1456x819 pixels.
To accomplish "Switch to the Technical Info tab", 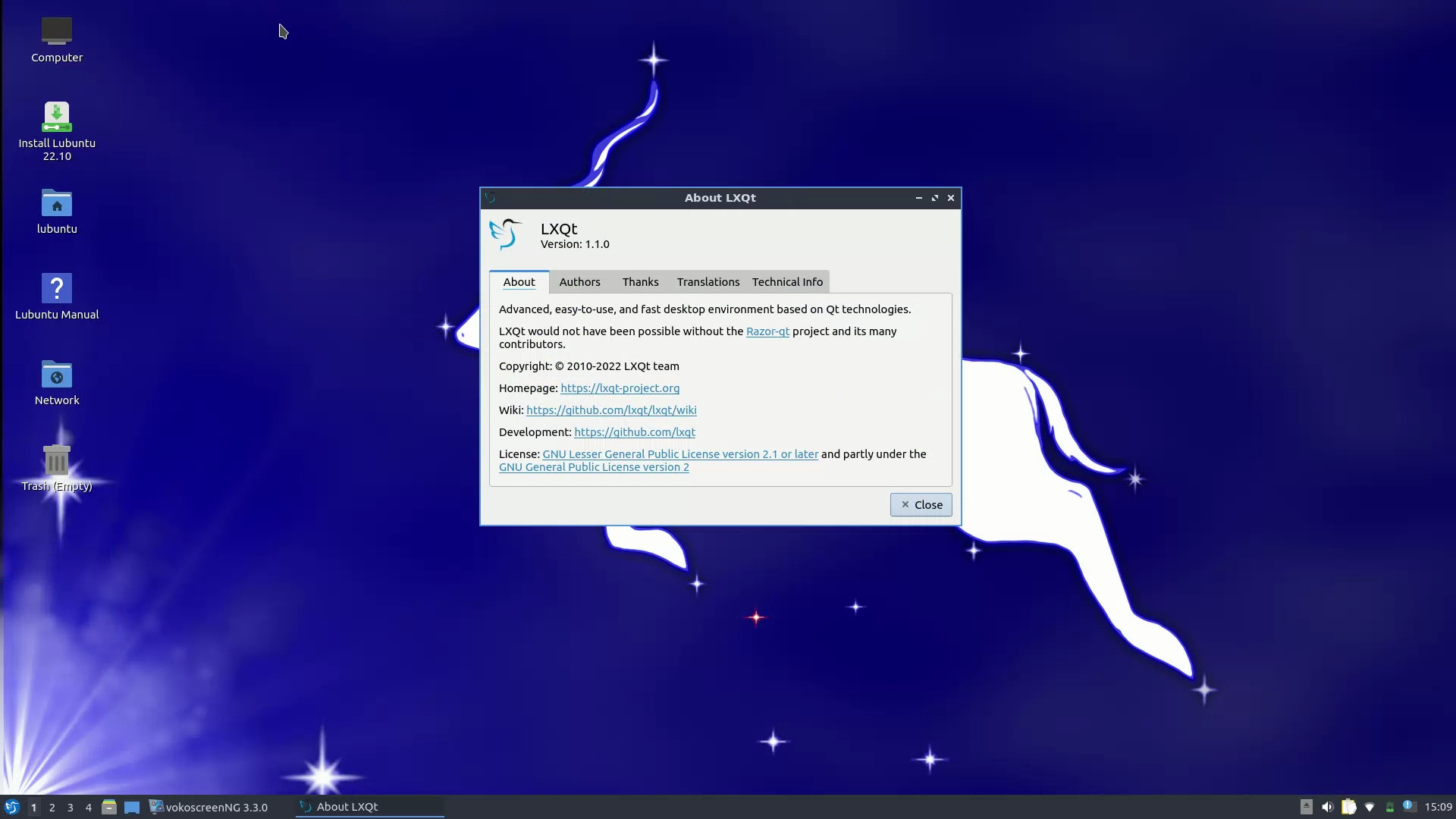I will [x=787, y=281].
